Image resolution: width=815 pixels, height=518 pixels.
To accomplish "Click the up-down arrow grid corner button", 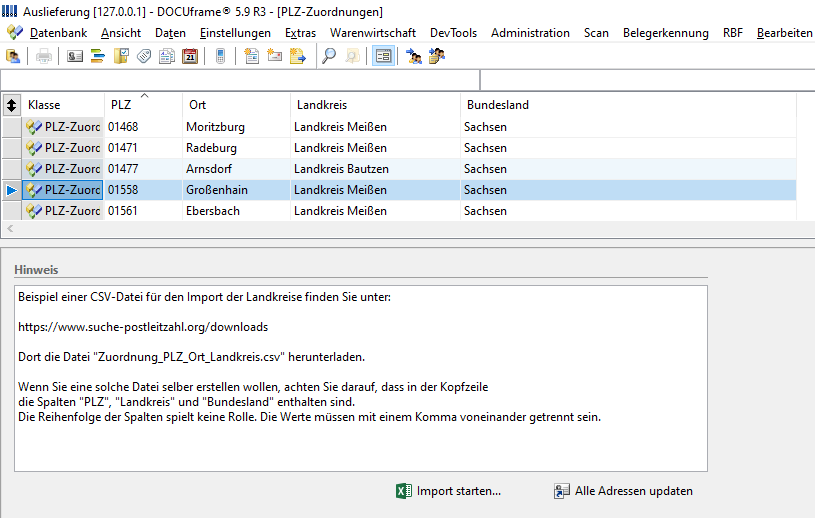I will pyautogui.click(x=11, y=105).
